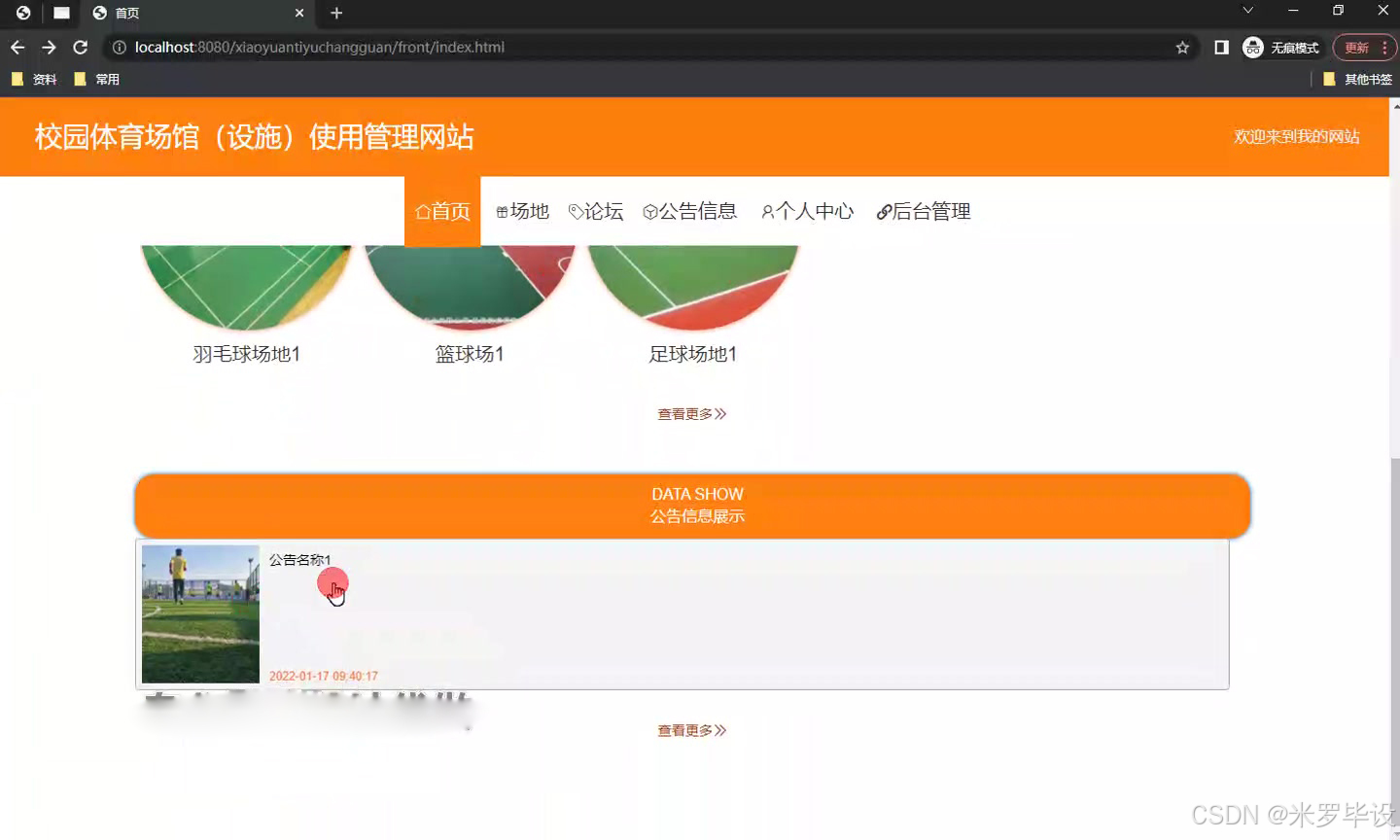Click the link icon beside 后台管理
The image size is (1400, 840).
coord(884,211)
